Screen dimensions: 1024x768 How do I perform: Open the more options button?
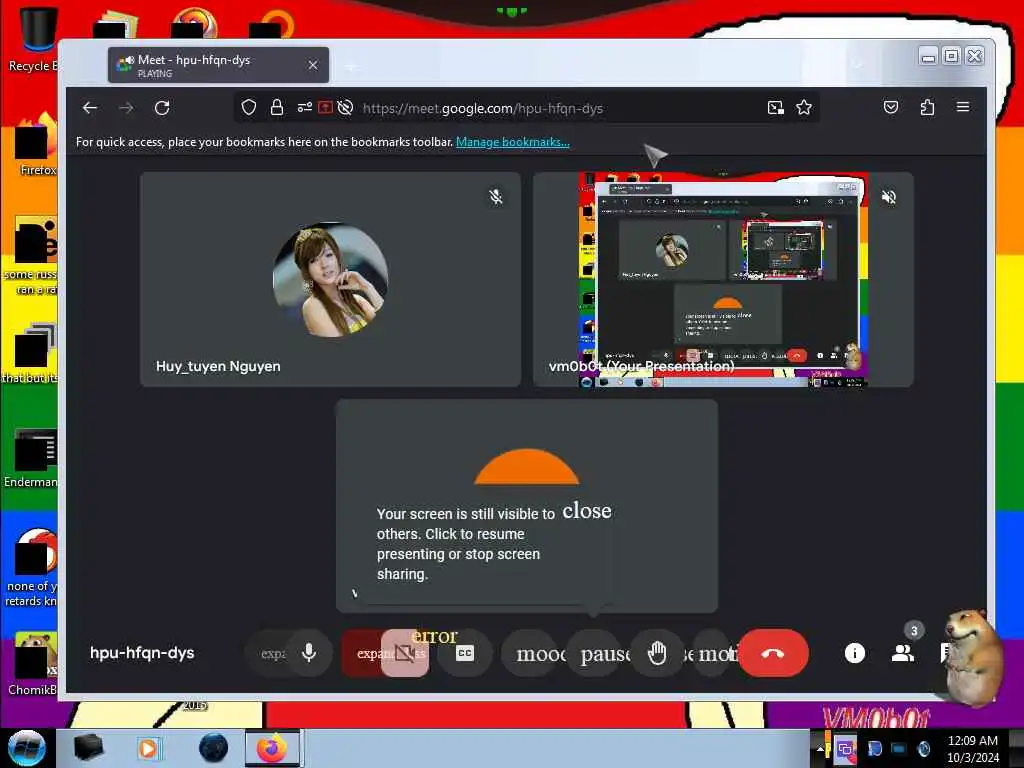713,653
